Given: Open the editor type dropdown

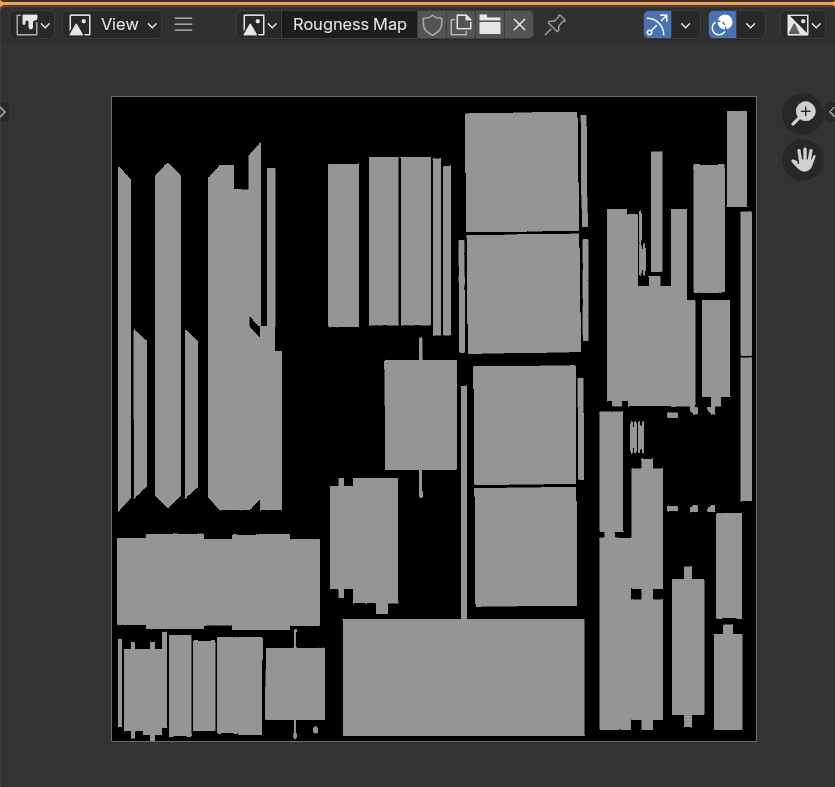Looking at the screenshot, I should point(32,24).
